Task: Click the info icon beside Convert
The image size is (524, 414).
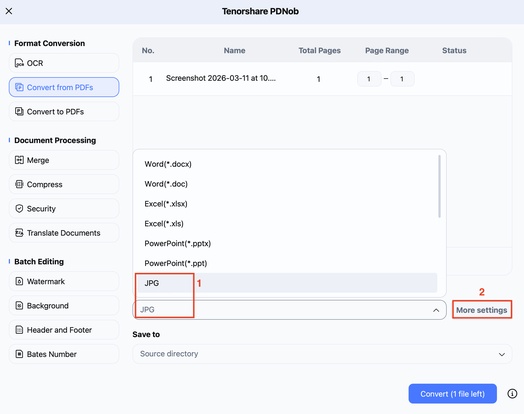Action: click(x=512, y=394)
